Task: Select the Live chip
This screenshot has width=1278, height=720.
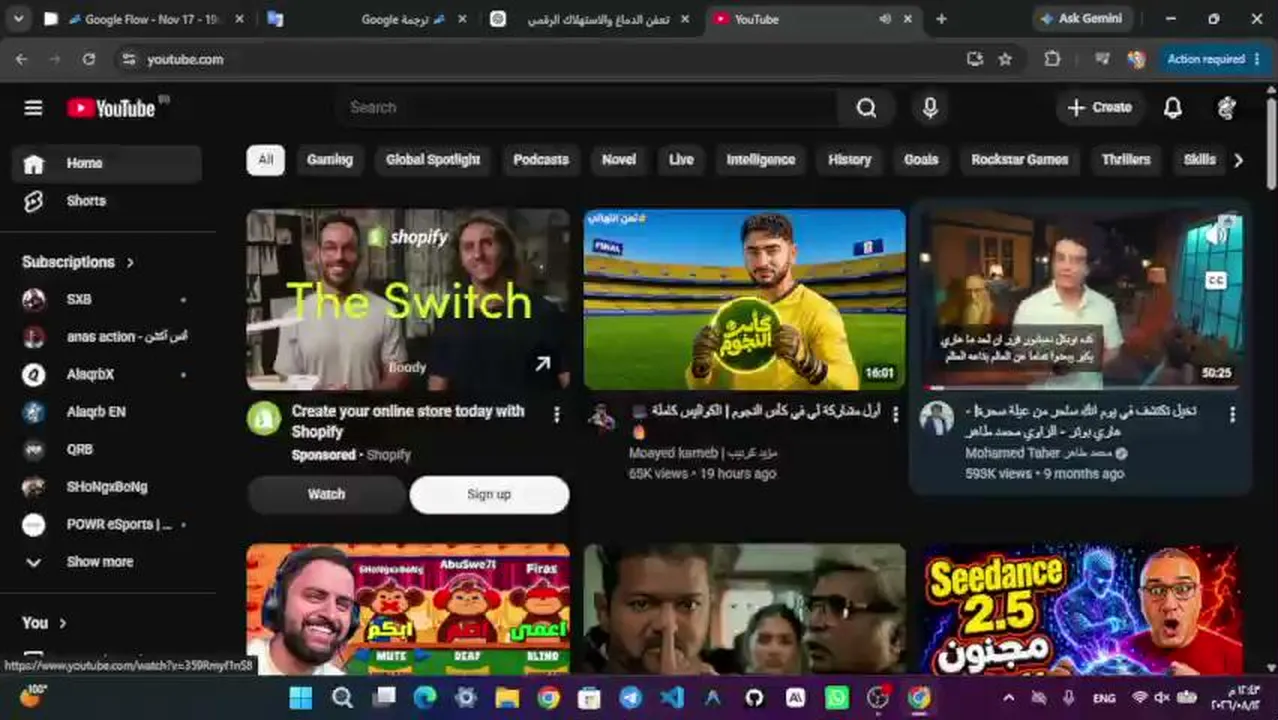Action: click(x=681, y=160)
